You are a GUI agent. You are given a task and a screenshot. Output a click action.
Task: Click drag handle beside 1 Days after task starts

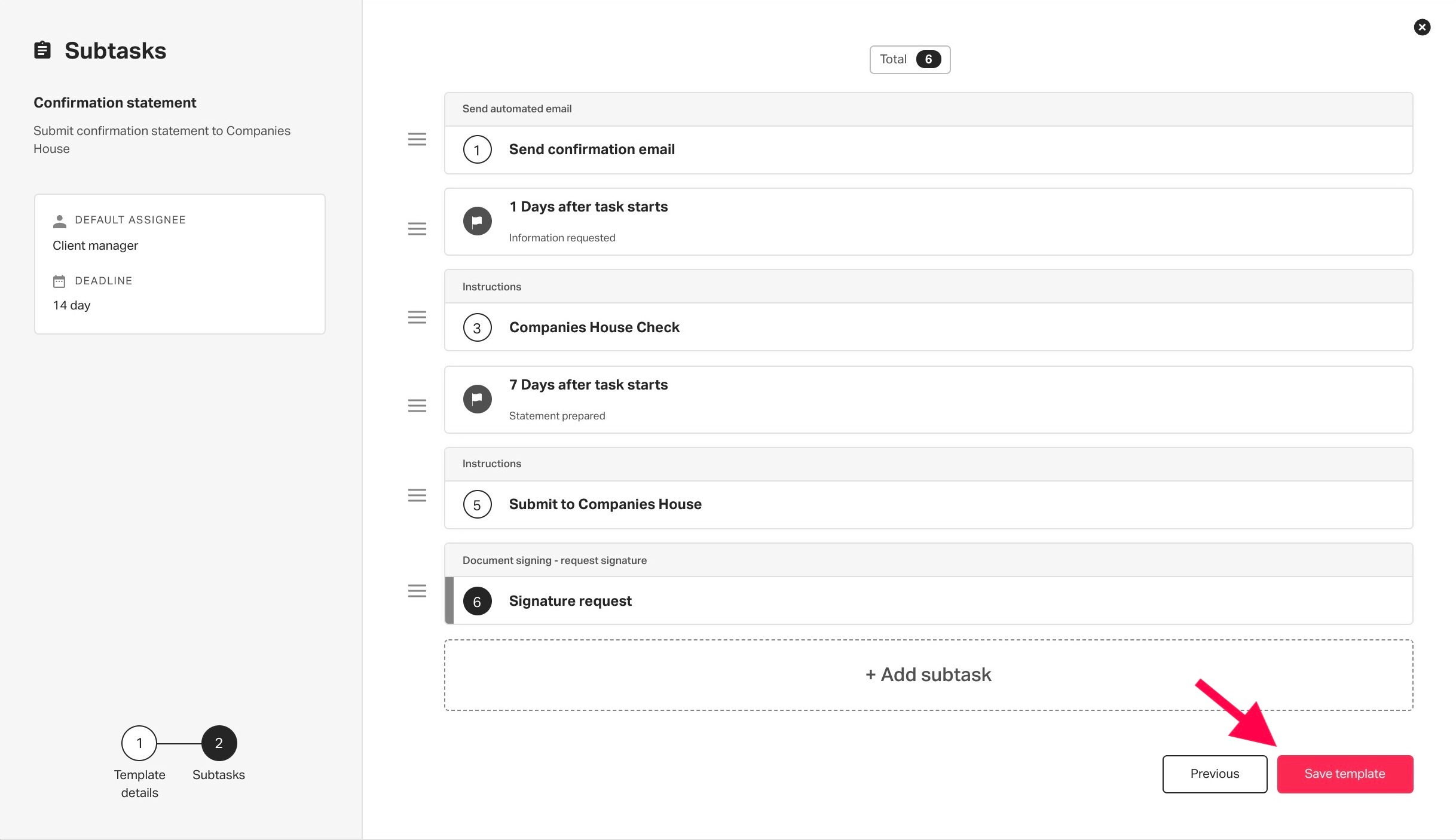417,229
